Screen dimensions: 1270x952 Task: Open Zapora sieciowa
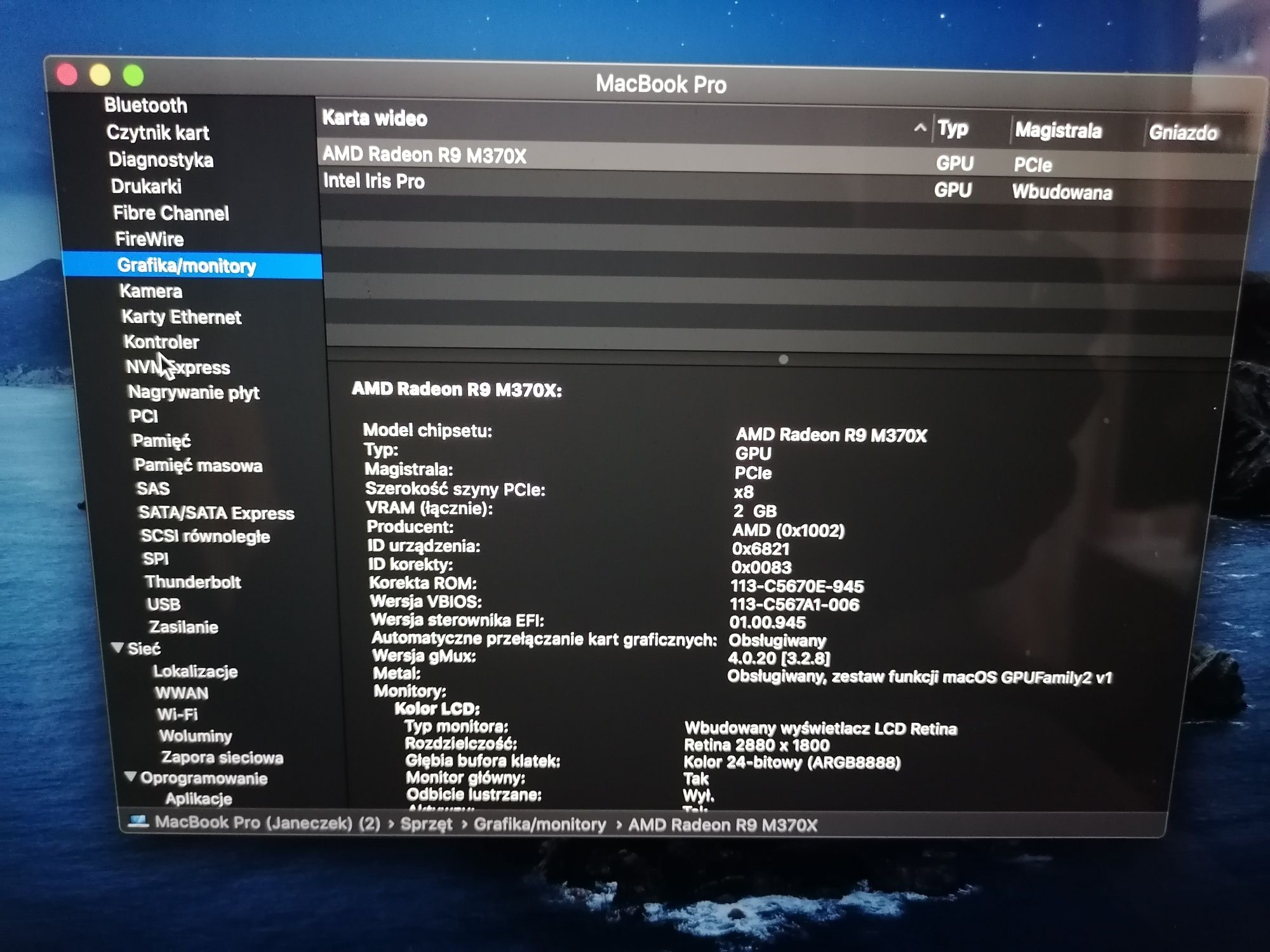pos(222,758)
